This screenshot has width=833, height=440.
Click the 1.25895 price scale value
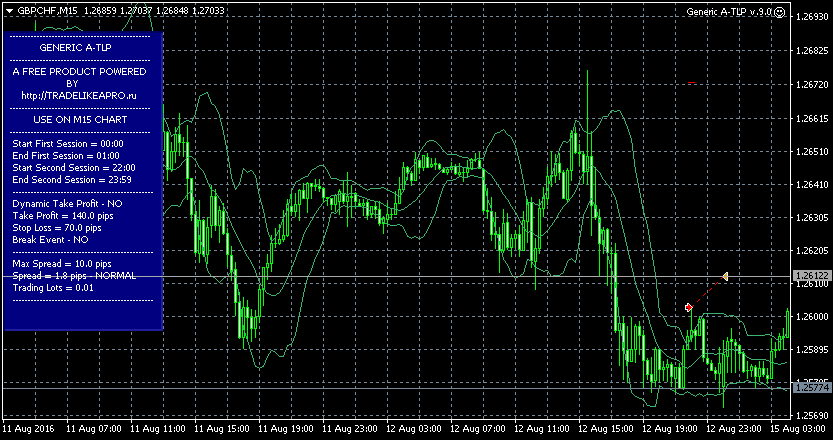click(x=812, y=350)
